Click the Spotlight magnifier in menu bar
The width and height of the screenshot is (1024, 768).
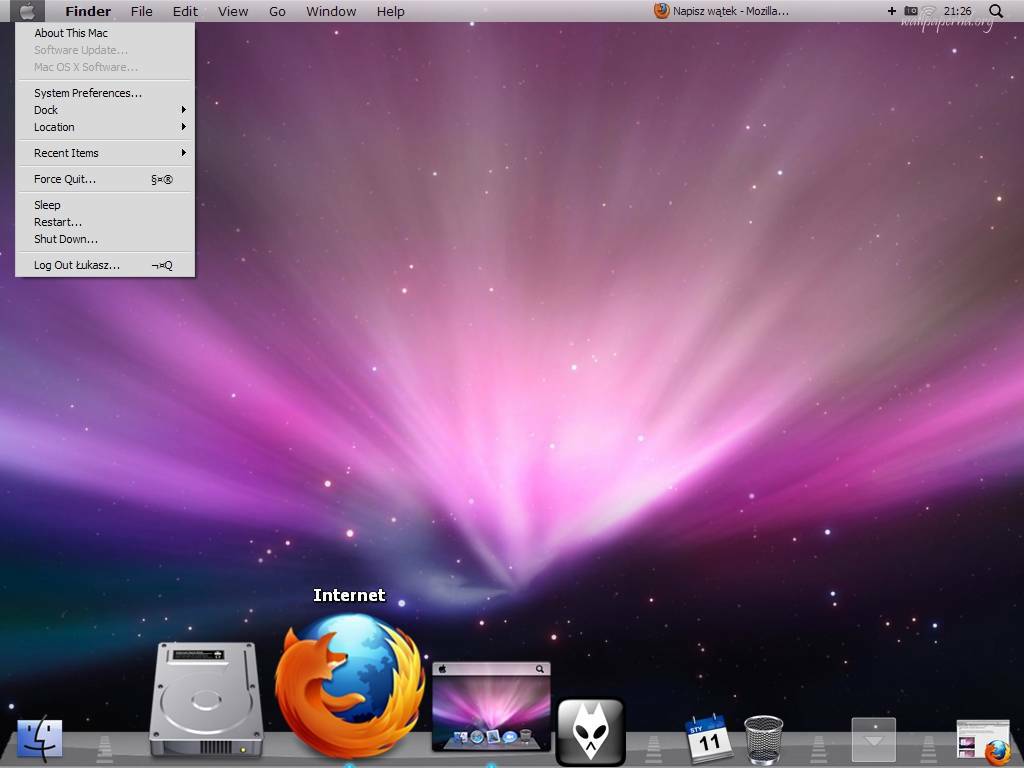tap(995, 11)
